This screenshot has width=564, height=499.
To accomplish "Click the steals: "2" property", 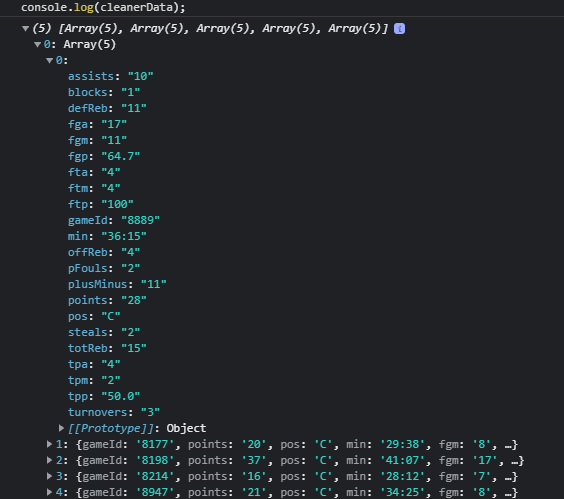I will (x=104, y=332).
